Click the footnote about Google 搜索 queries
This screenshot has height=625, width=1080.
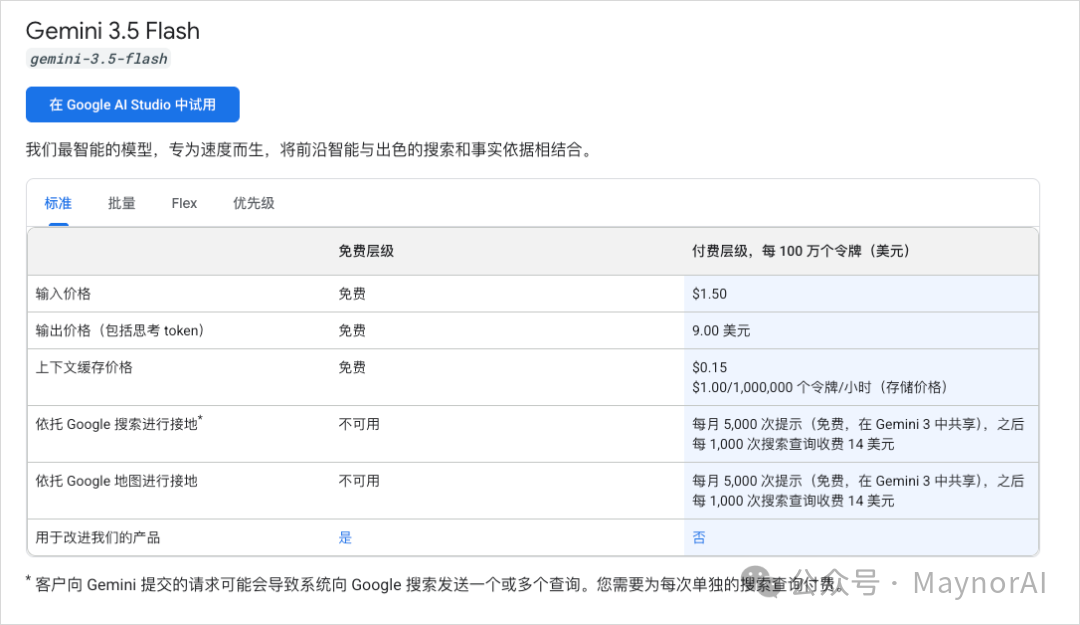coord(434,584)
